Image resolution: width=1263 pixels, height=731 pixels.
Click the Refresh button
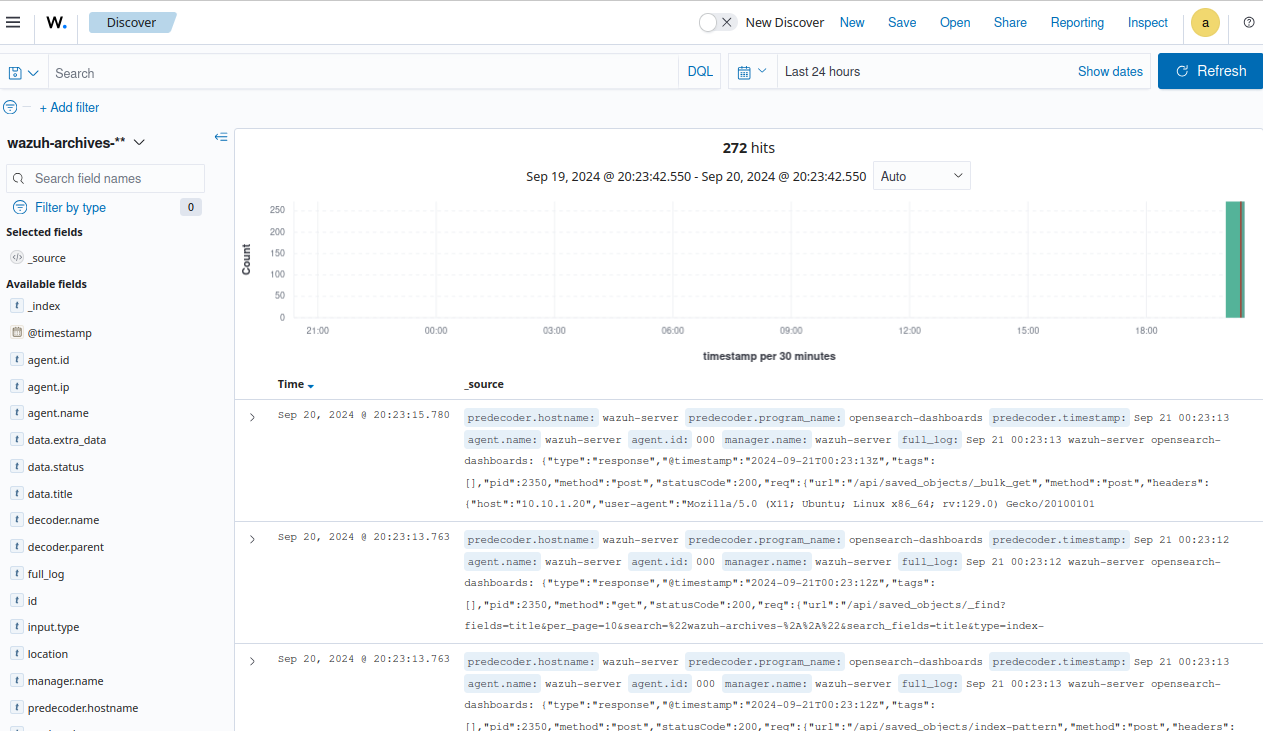coord(1210,71)
